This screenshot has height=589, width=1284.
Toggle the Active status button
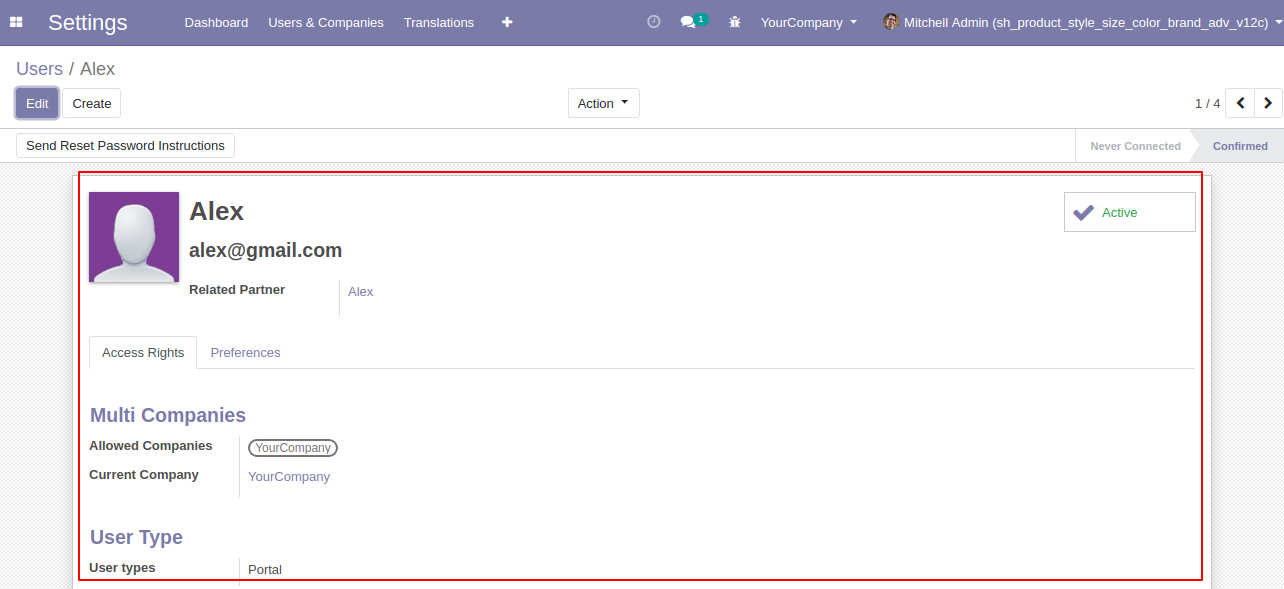pos(1130,212)
